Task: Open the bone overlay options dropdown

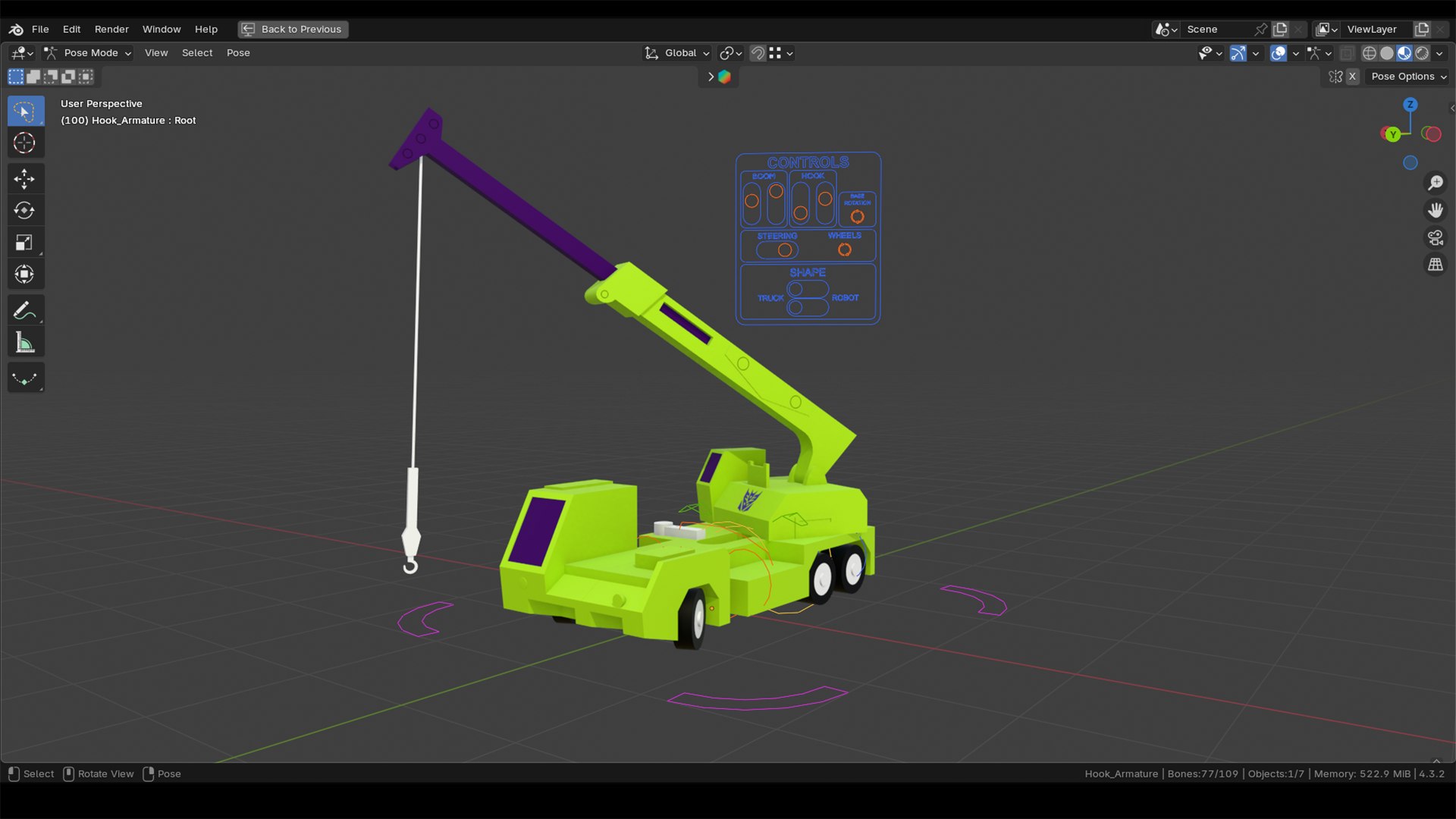Action: click(x=1319, y=53)
